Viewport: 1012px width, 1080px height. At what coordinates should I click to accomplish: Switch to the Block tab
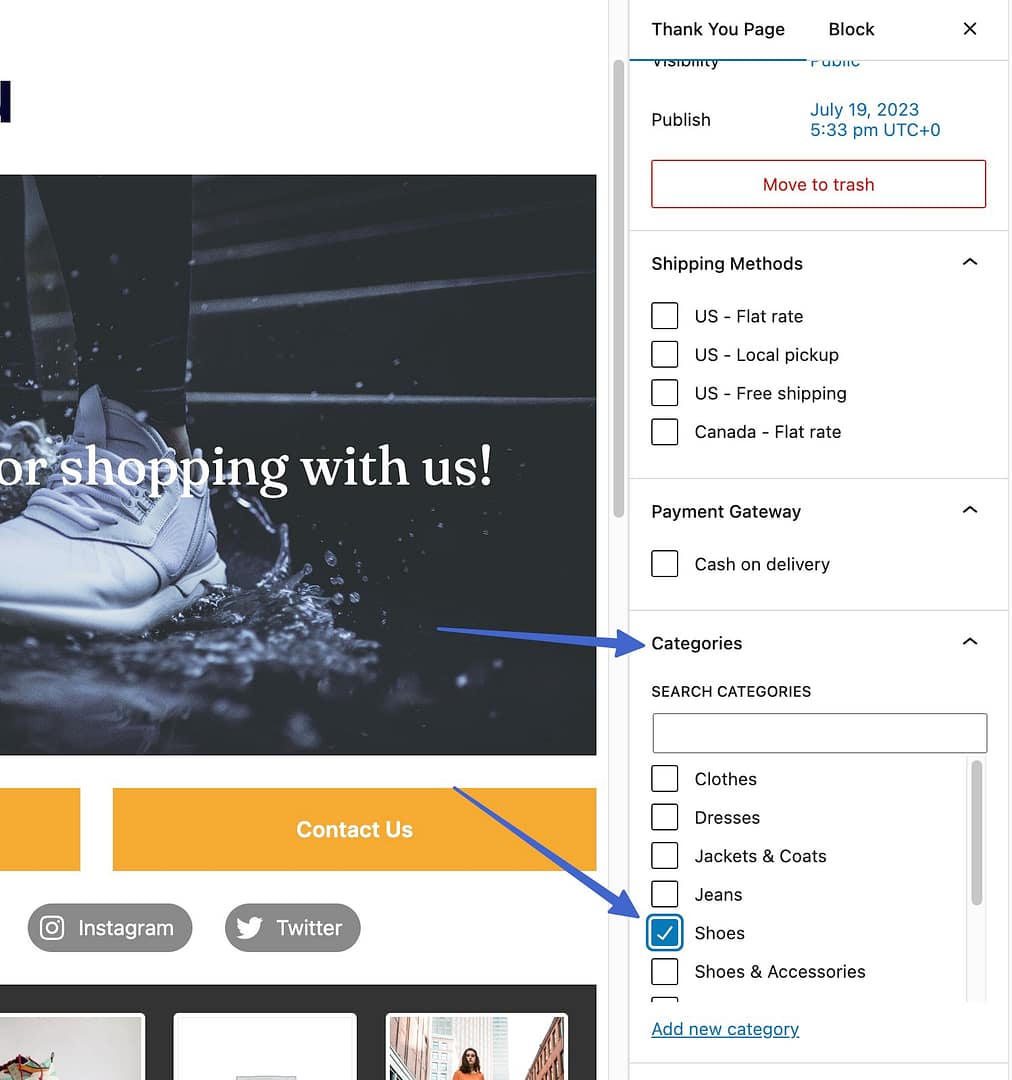click(x=851, y=30)
